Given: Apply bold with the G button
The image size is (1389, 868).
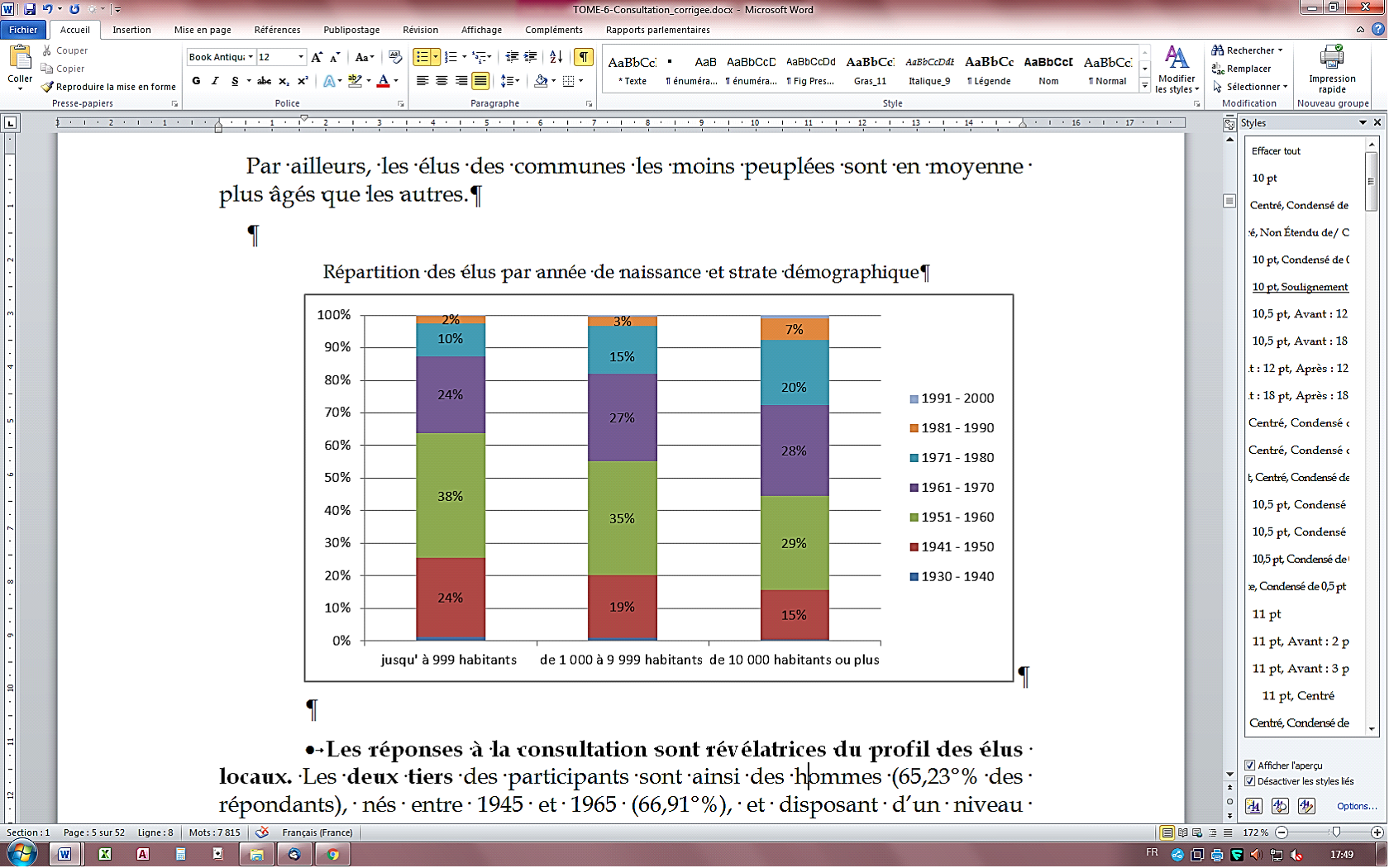Looking at the screenshot, I should point(196,81).
